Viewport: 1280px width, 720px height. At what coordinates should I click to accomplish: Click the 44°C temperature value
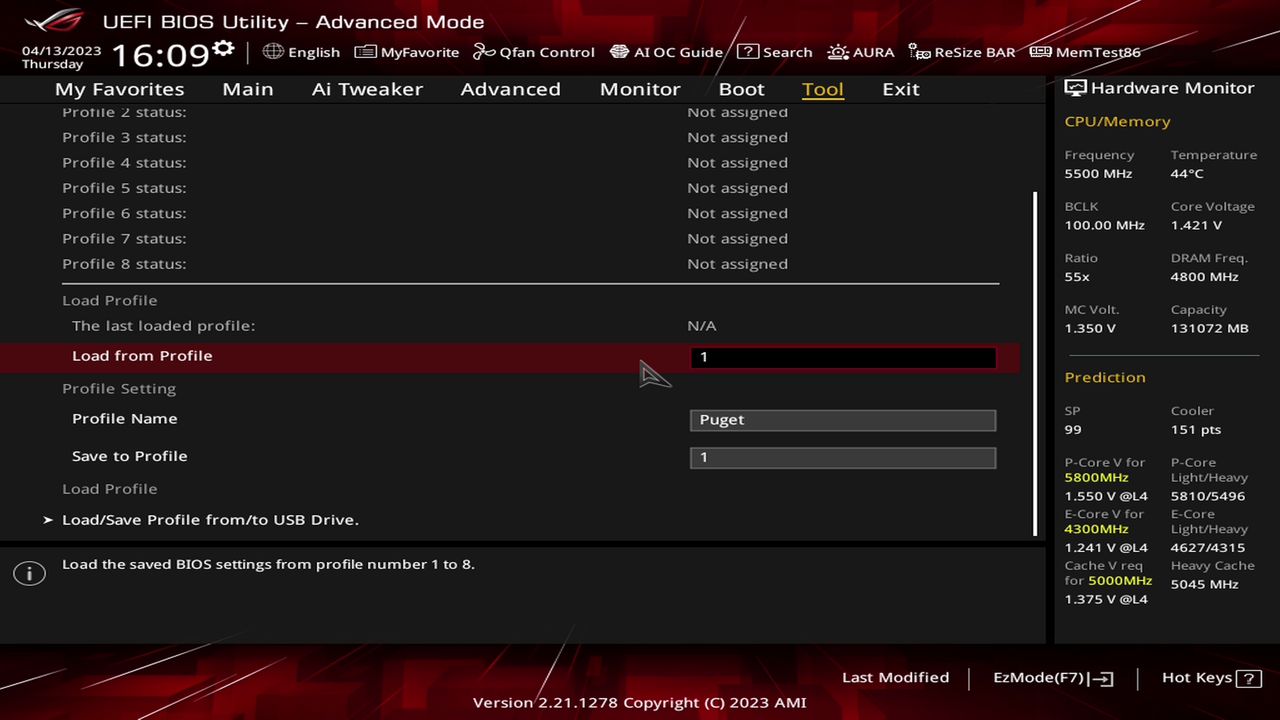tap(1187, 174)
